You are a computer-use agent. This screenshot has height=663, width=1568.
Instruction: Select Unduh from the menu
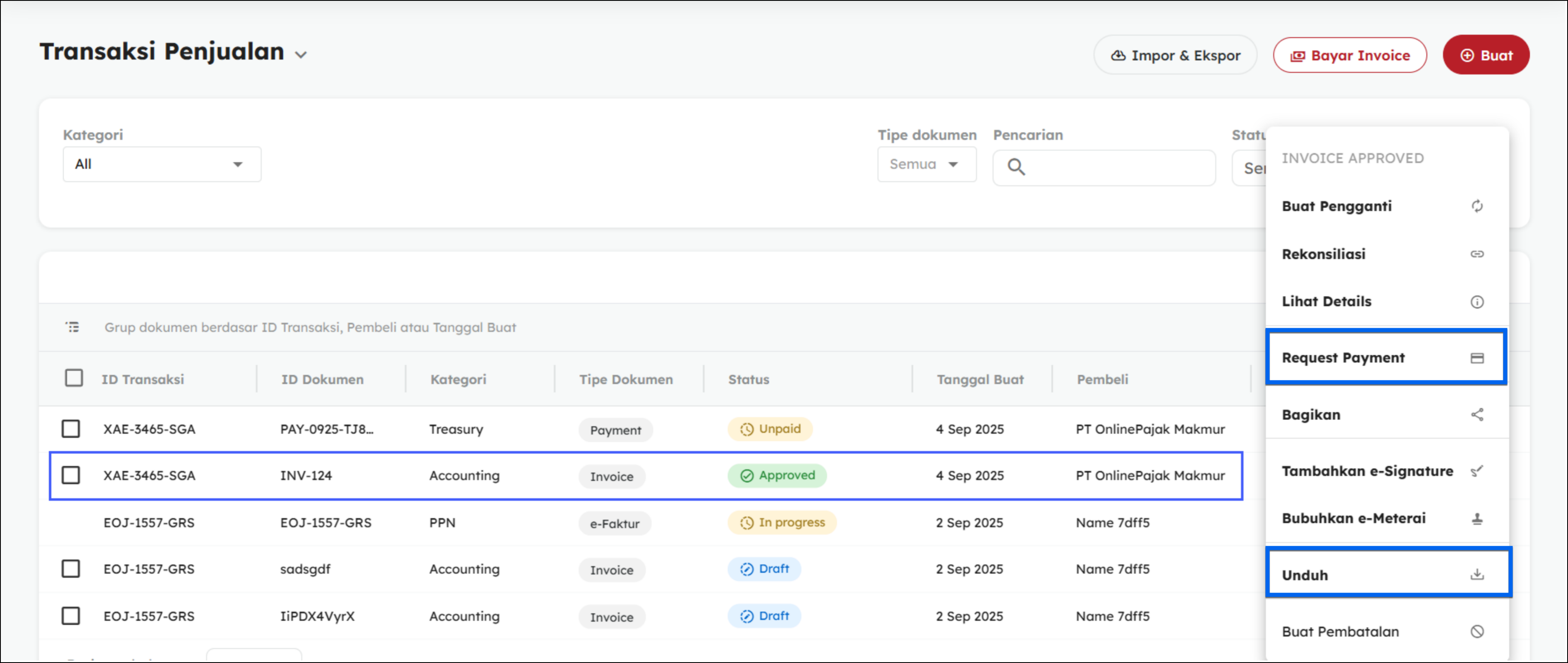click(x=1388, y=574)
